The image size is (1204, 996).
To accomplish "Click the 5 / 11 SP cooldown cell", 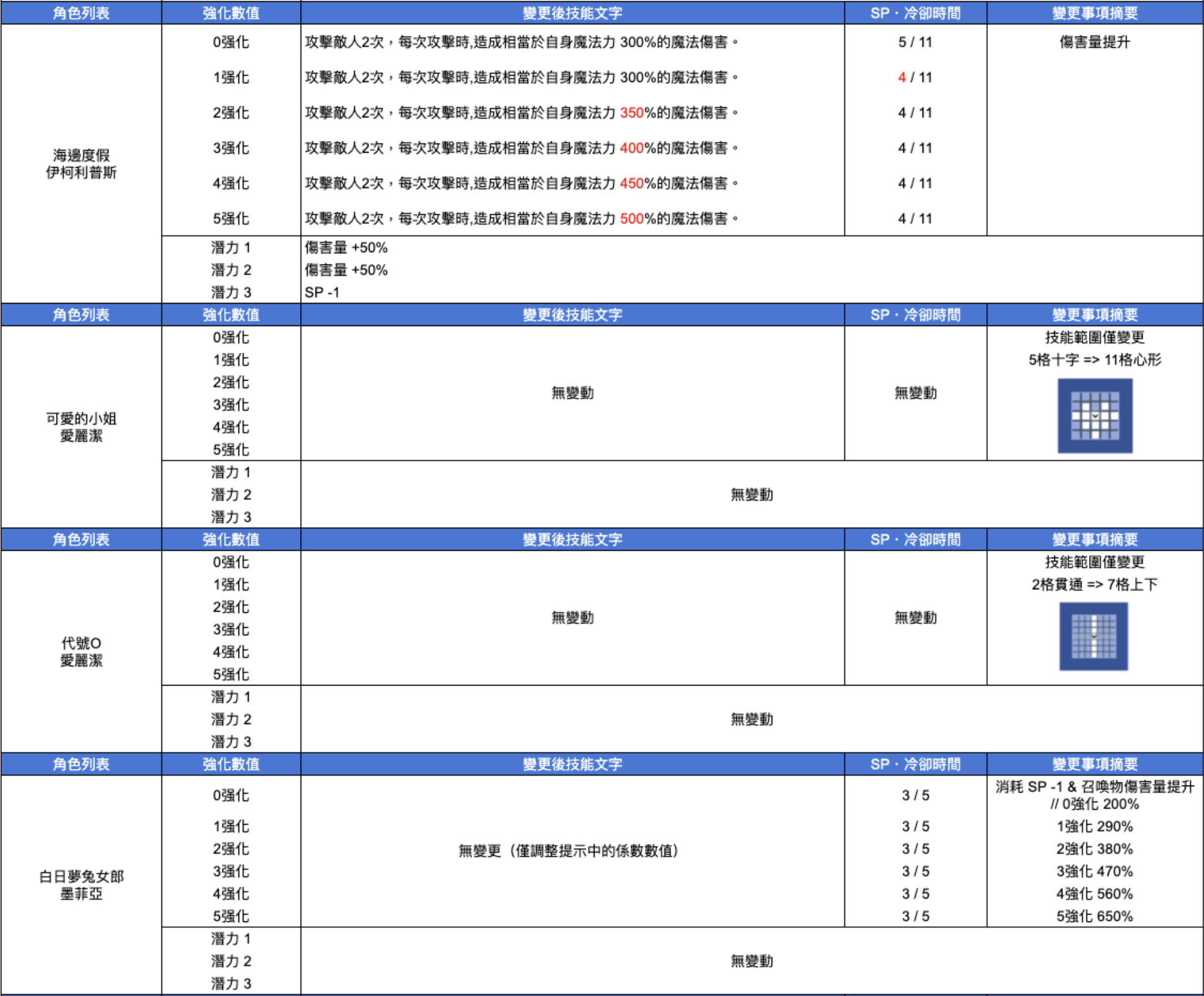I will point(914,42).
